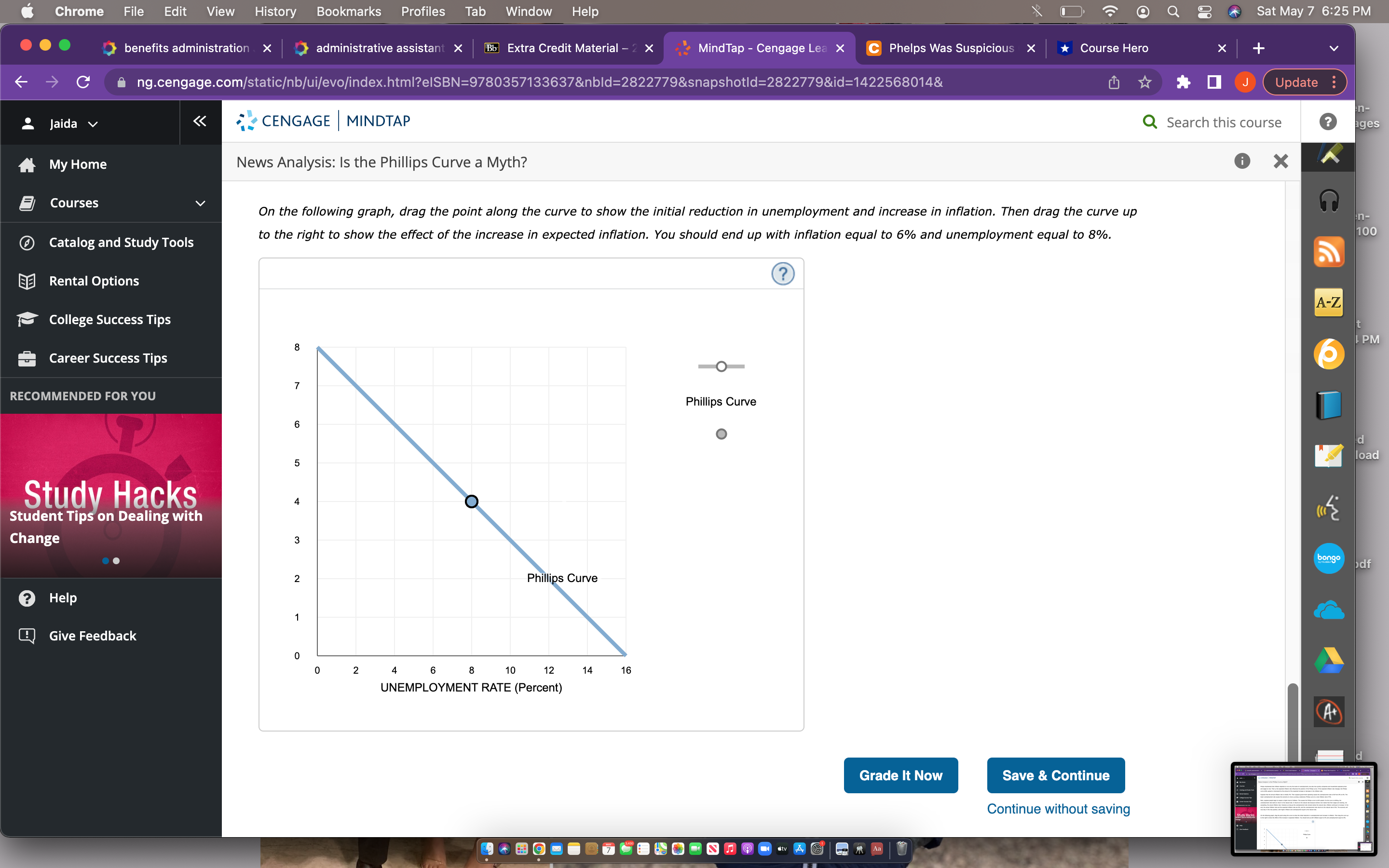Screen dimensions: 1389x868
Task: Open the A-Z glossary tool
Action: pos(1328,302)
